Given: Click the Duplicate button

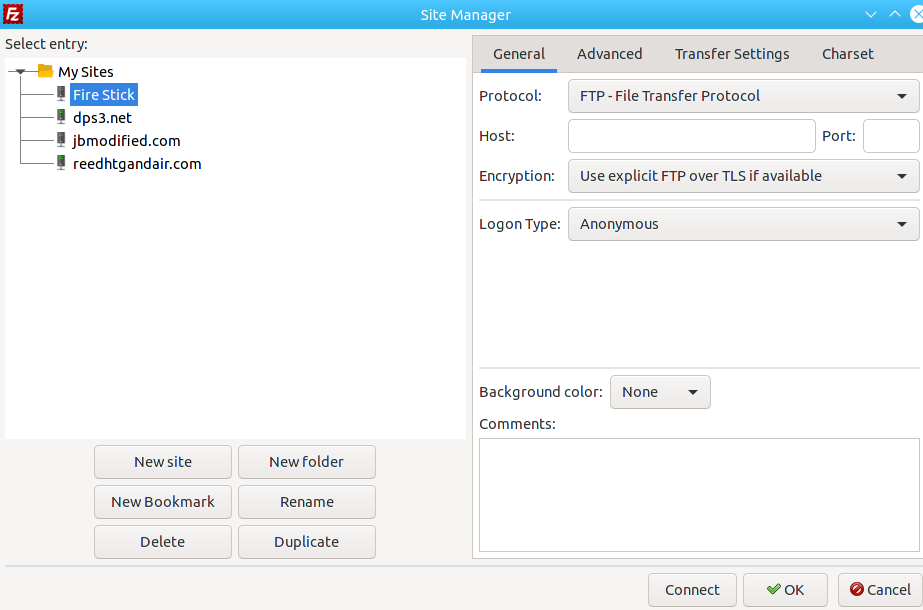Looking at the screenshot, I should coord(307,542).
